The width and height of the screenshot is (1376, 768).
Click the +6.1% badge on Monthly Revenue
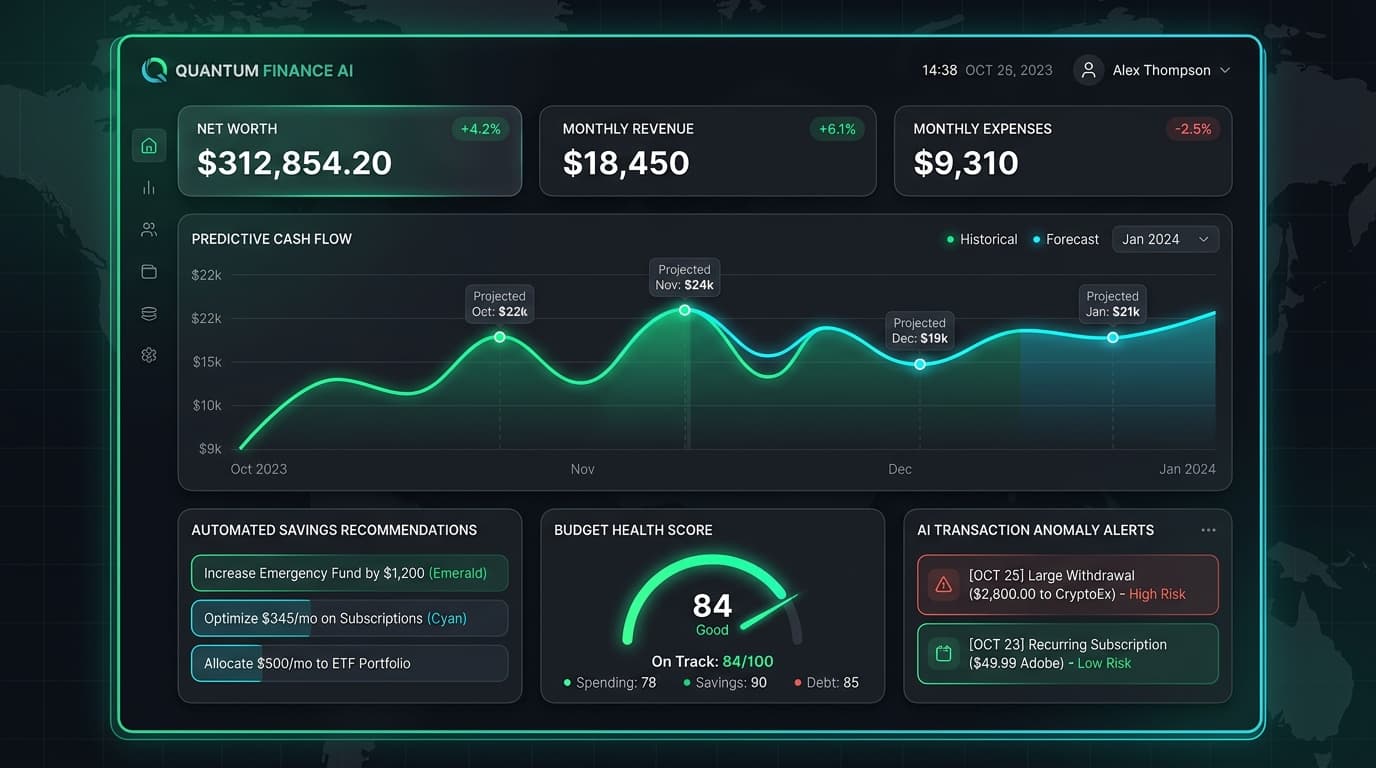pos(837,129)
